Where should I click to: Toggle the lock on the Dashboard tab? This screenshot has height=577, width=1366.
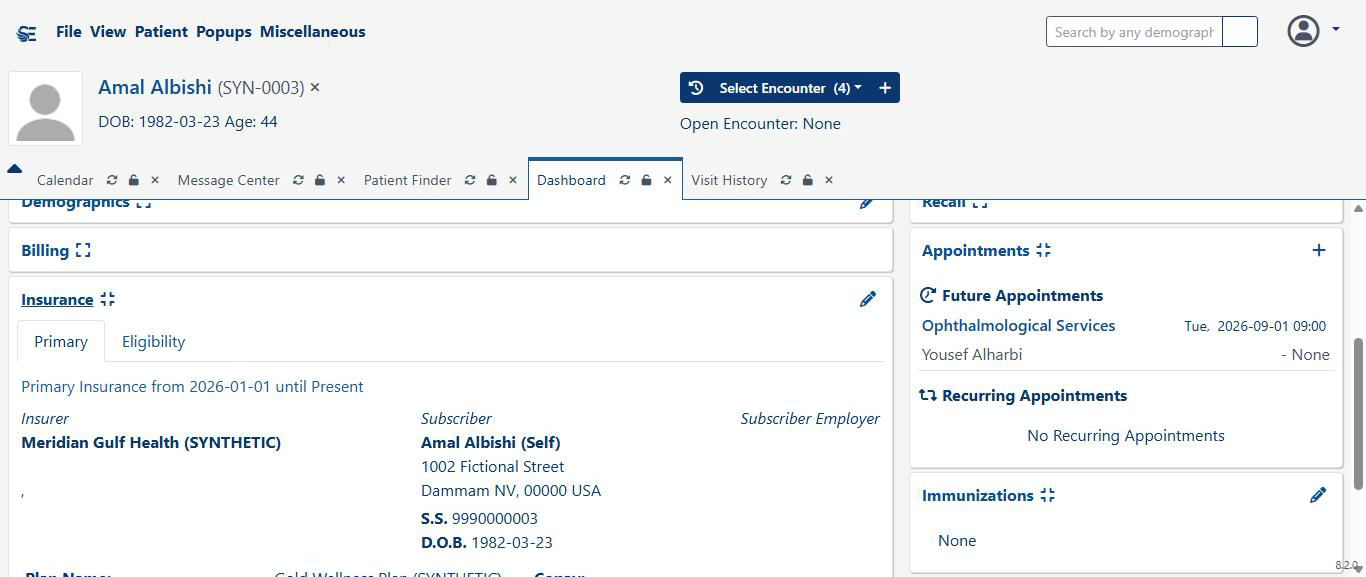click(647, 180)
